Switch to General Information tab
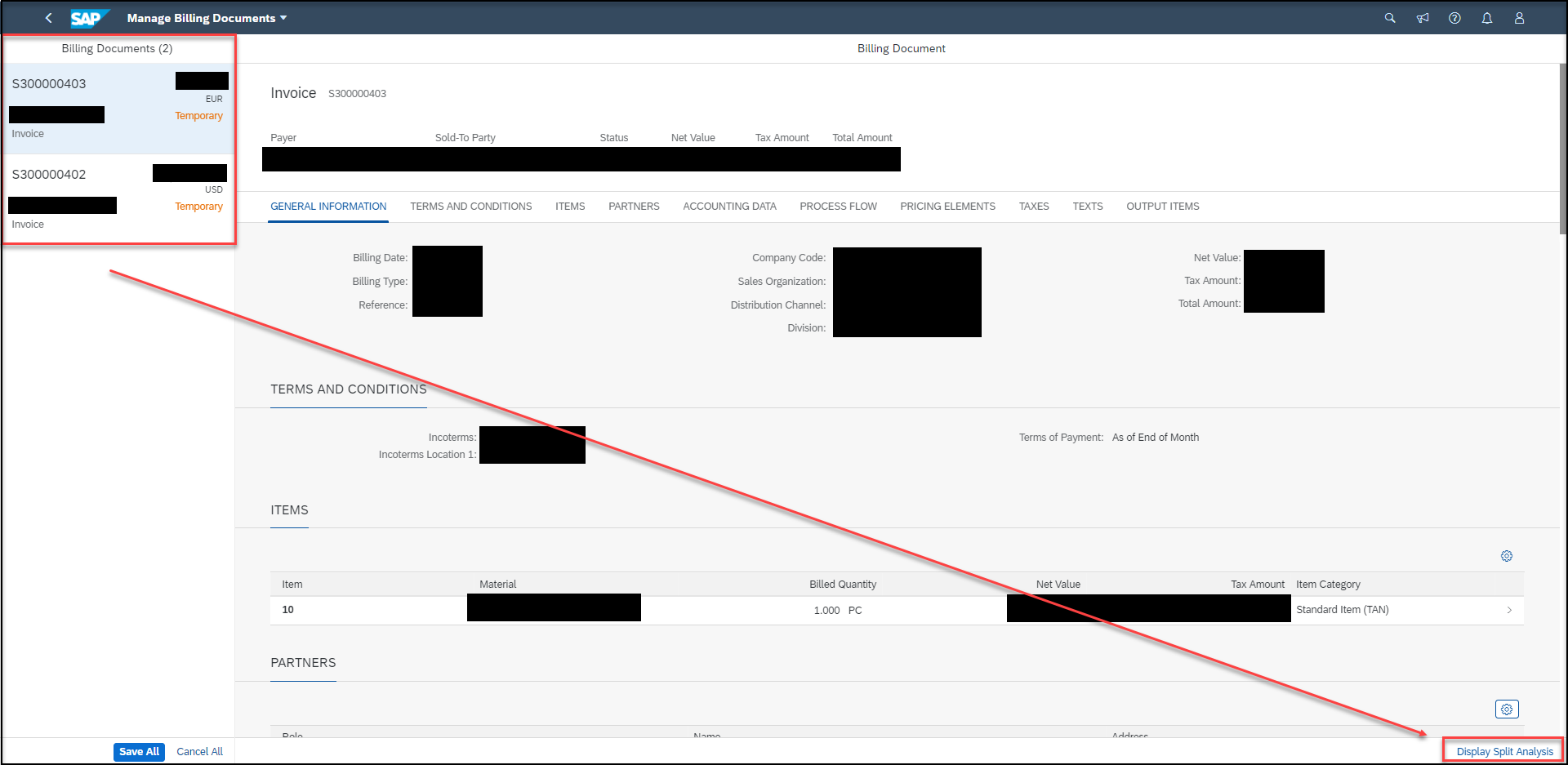The image size is (1568, 765). point(328,207)
